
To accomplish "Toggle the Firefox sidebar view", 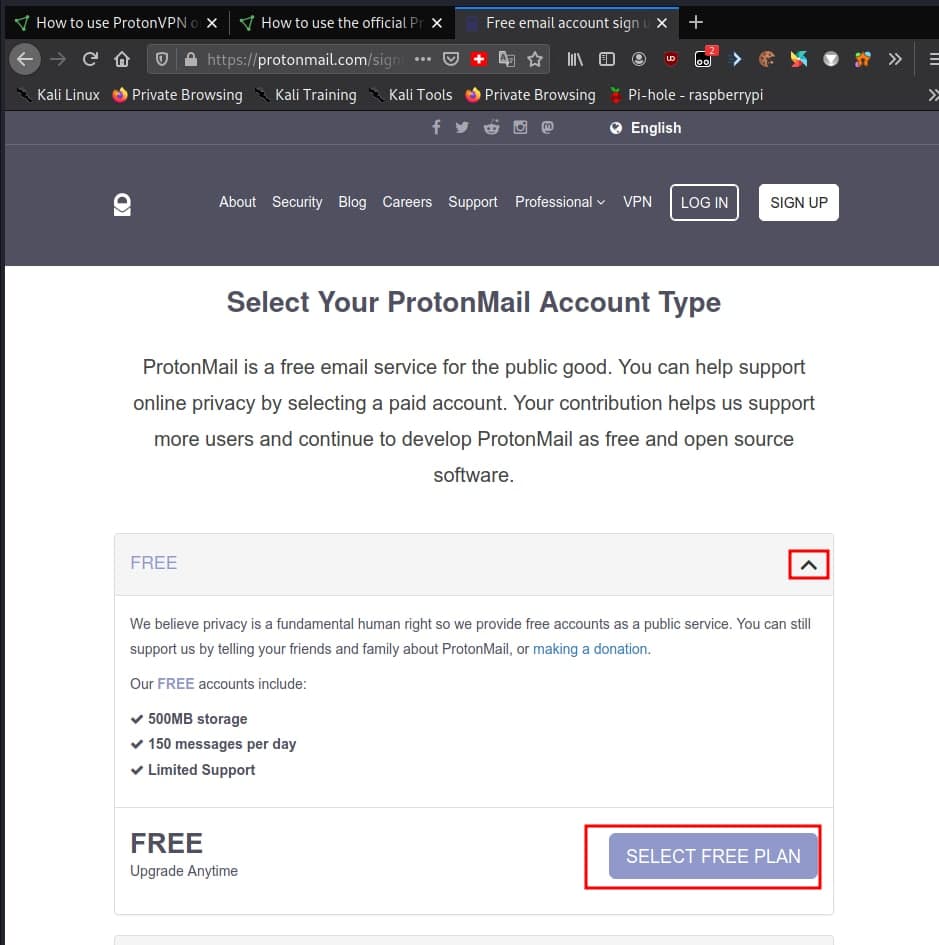I will pos(606,59).
